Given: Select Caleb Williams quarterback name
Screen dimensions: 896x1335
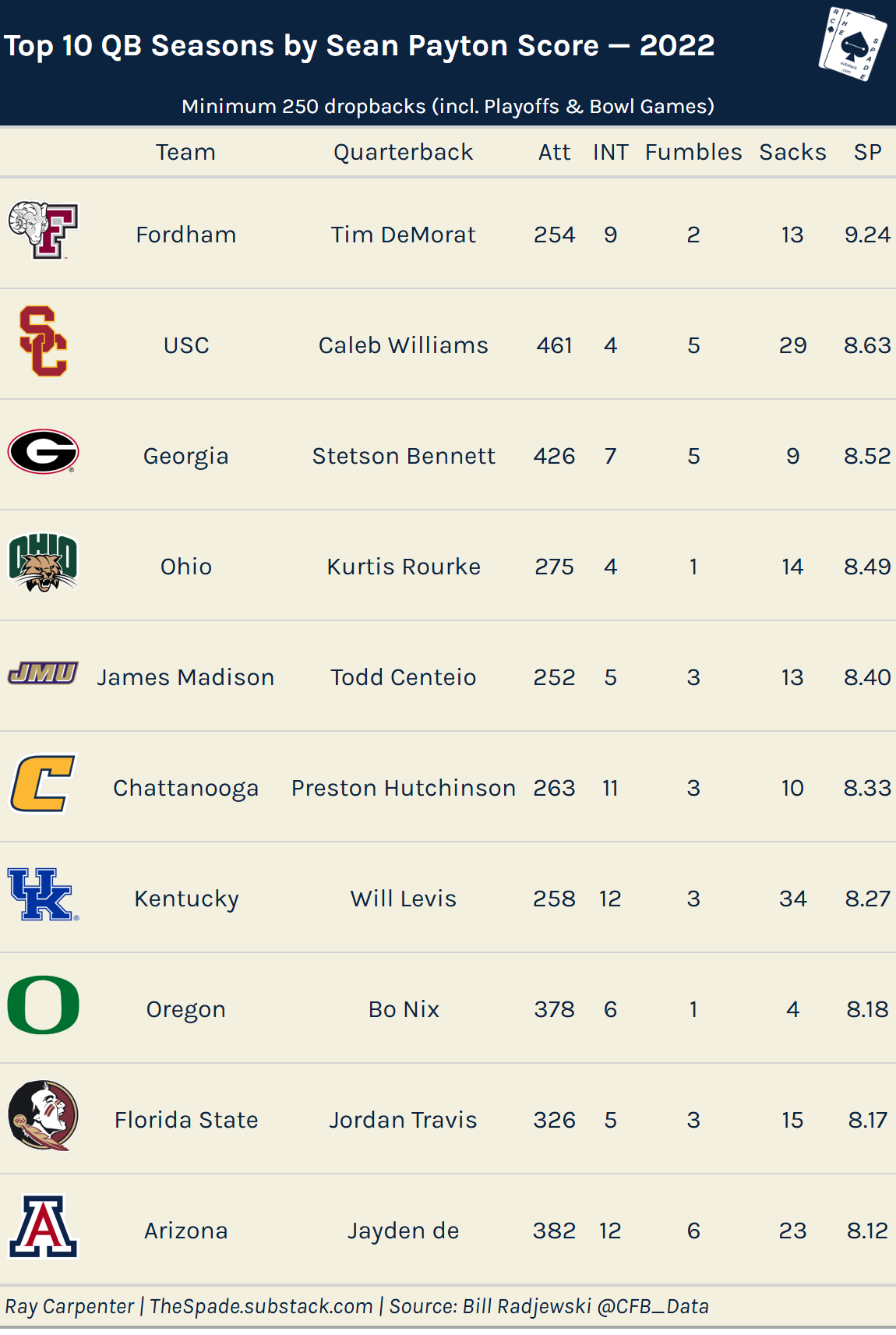Looking at the screenshot, I should coord(403,345).
